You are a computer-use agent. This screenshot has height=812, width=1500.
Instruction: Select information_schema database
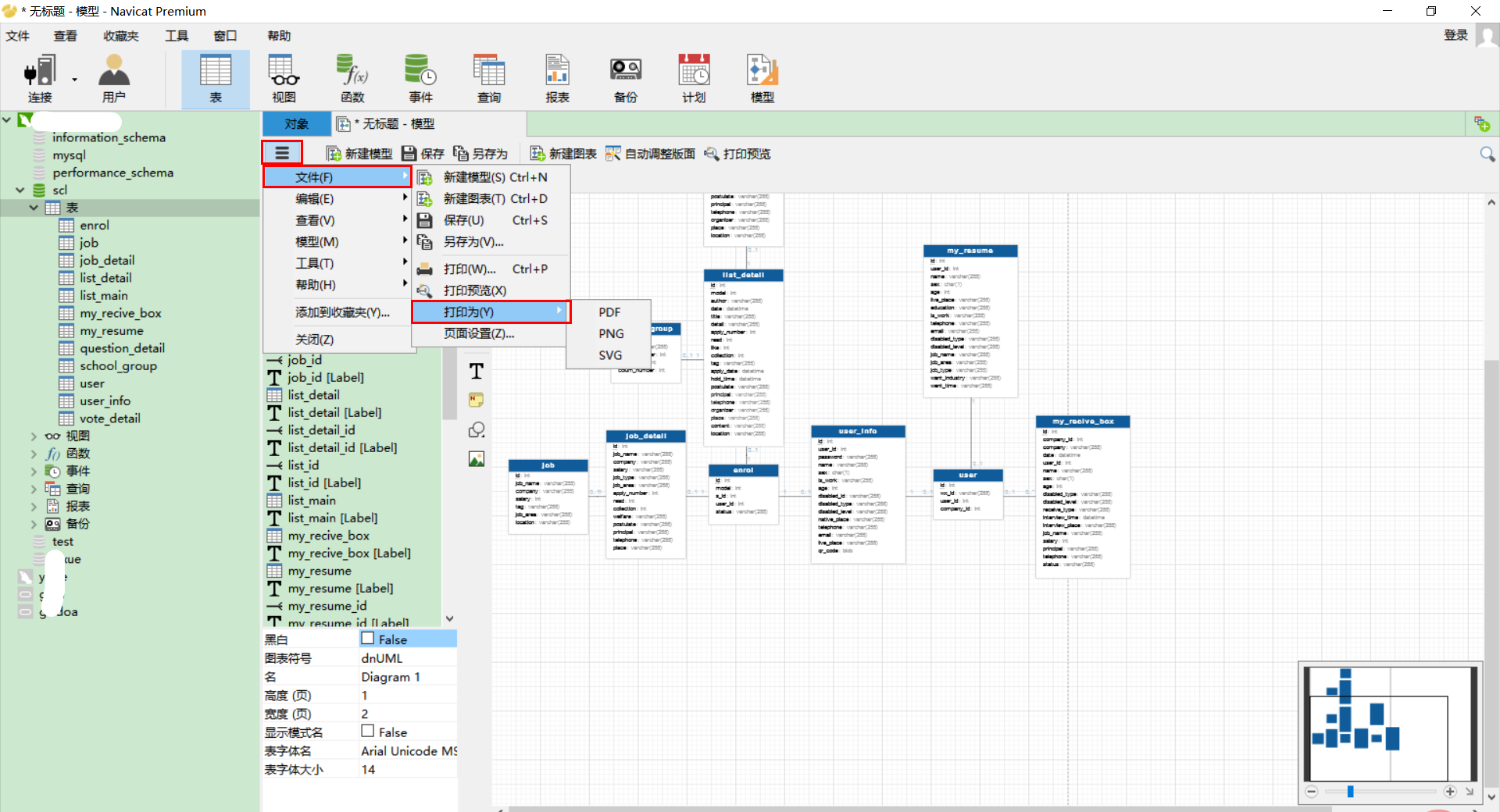pyautogui.click(x=109, y=137)
